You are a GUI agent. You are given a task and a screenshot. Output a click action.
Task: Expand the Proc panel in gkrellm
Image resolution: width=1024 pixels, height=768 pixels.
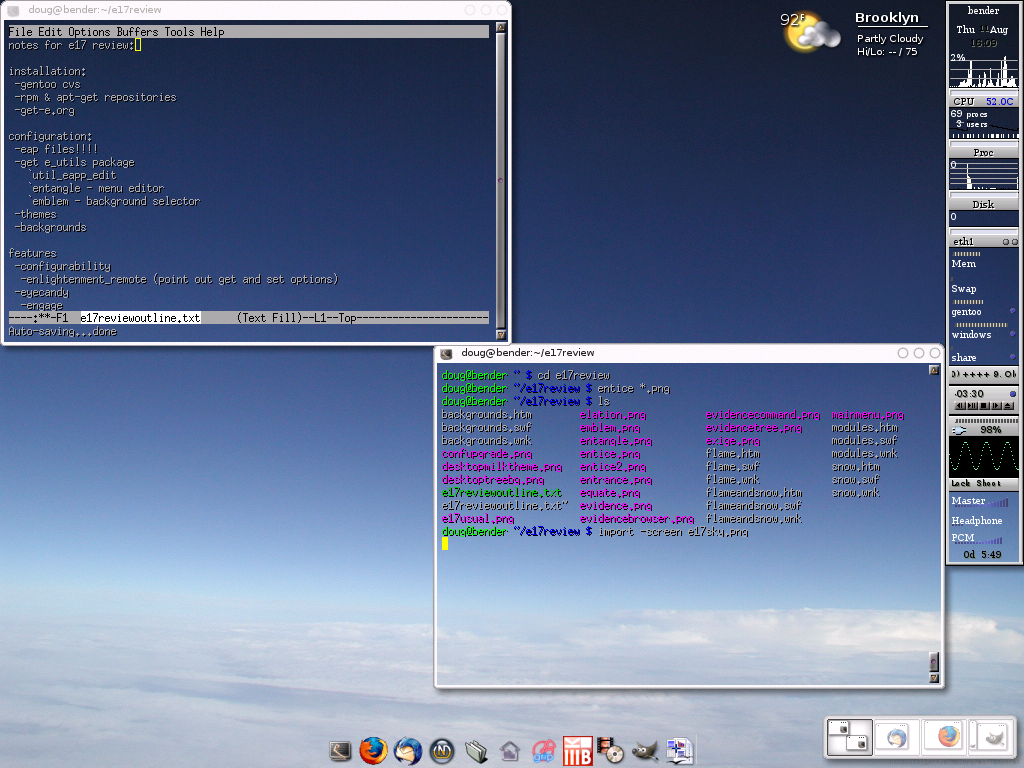click(x=983, y=152)
